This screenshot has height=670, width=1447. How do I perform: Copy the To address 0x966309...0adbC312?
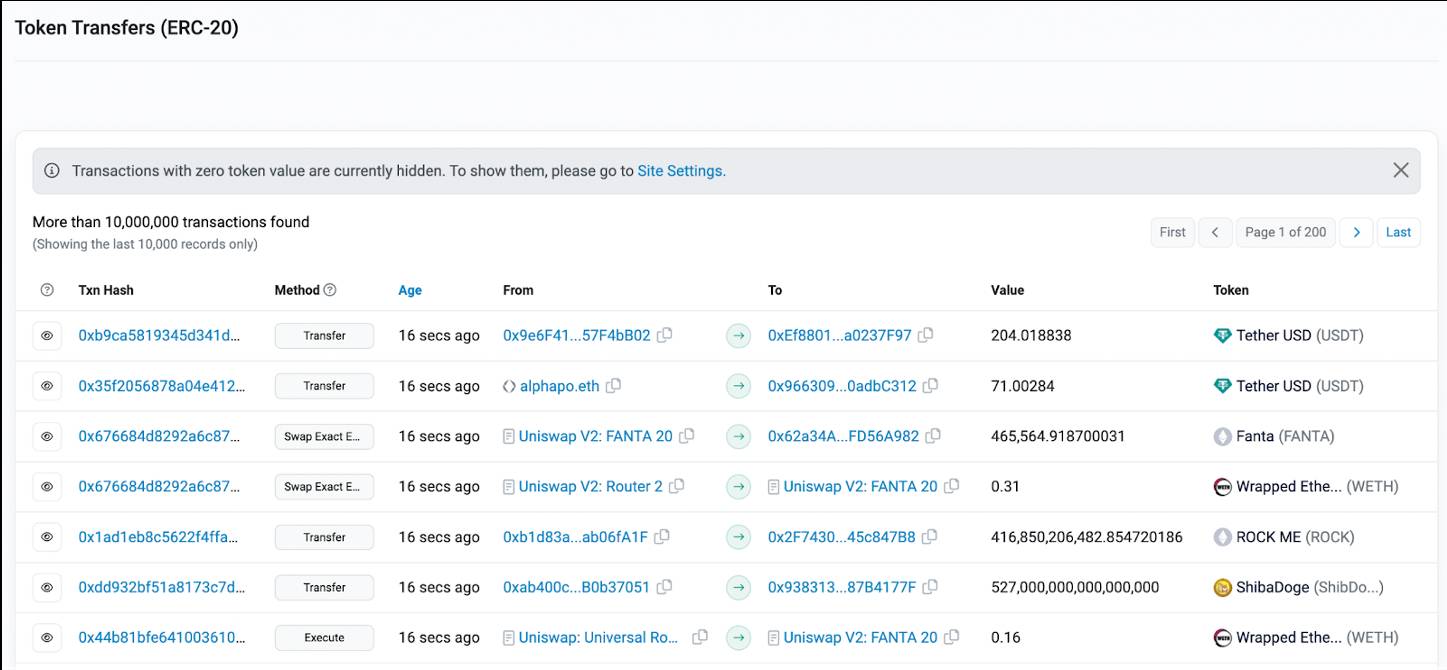pyautogui.click(x=931, y=386)
